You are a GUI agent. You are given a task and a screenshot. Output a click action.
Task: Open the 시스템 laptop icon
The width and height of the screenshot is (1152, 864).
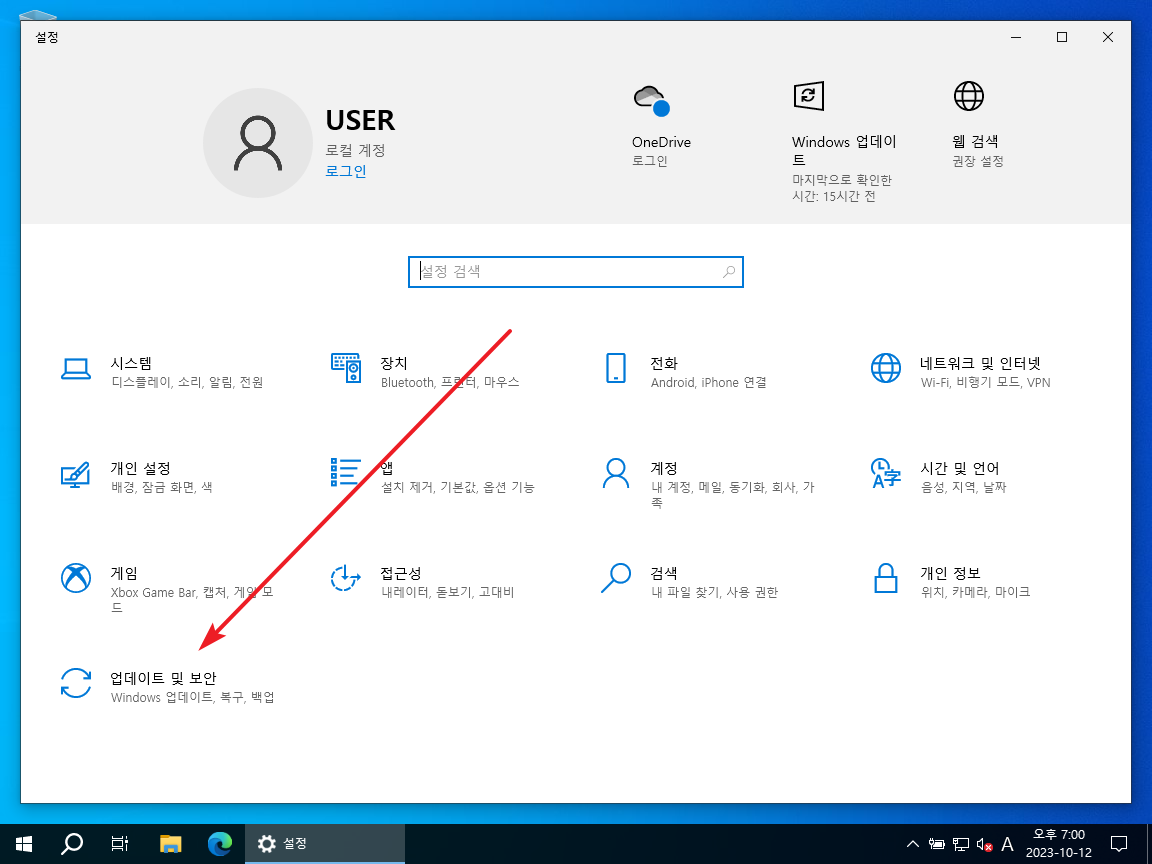76,369
